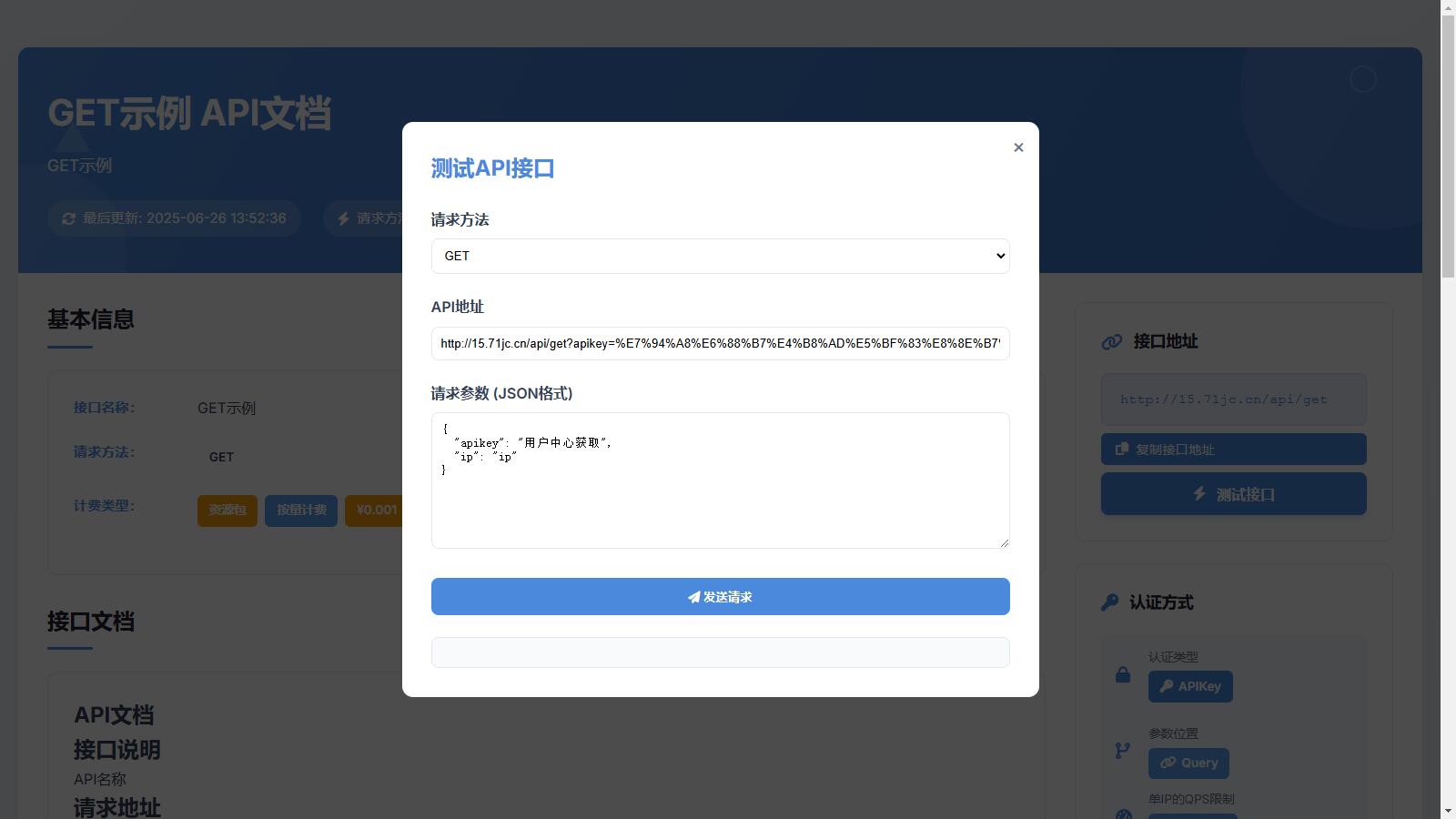
Task: Click the branch icon next to 参数位置
Action: [1121, 750]
